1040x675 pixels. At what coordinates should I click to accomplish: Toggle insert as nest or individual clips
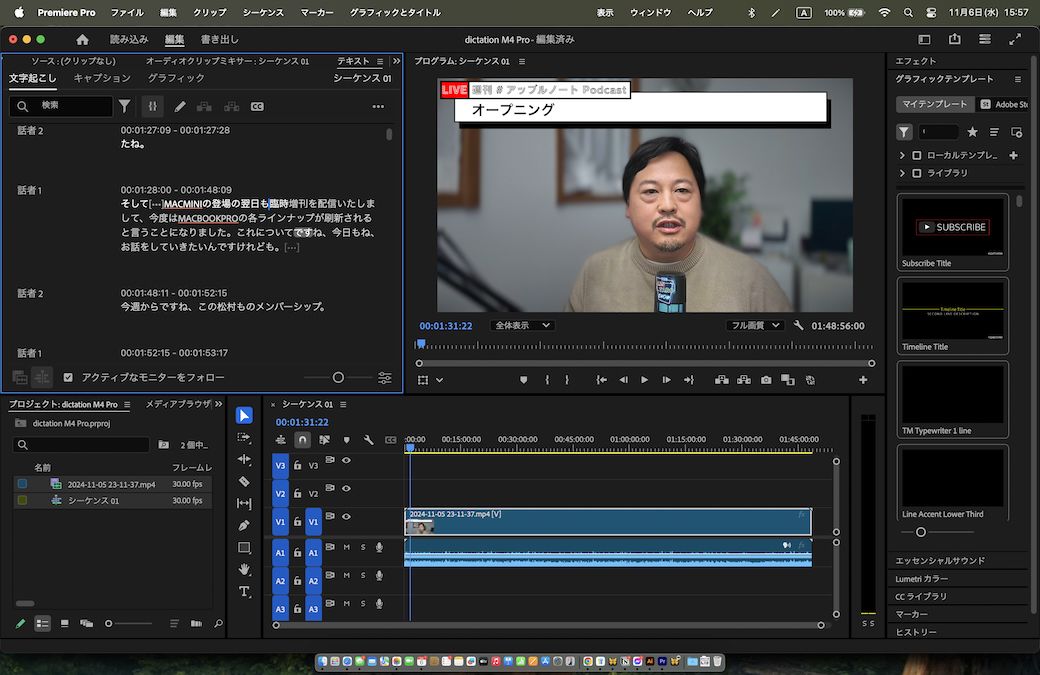point(281,440)
